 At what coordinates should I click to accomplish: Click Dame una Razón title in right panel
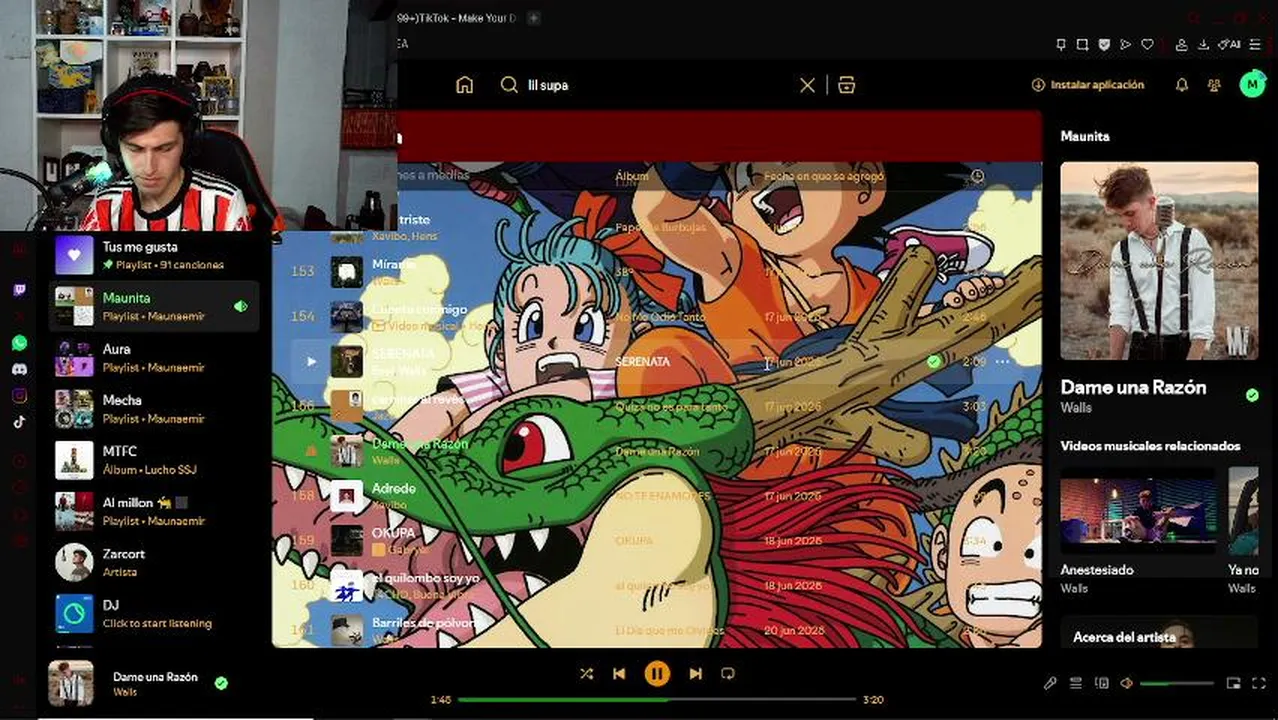[x=1133, y=387]
